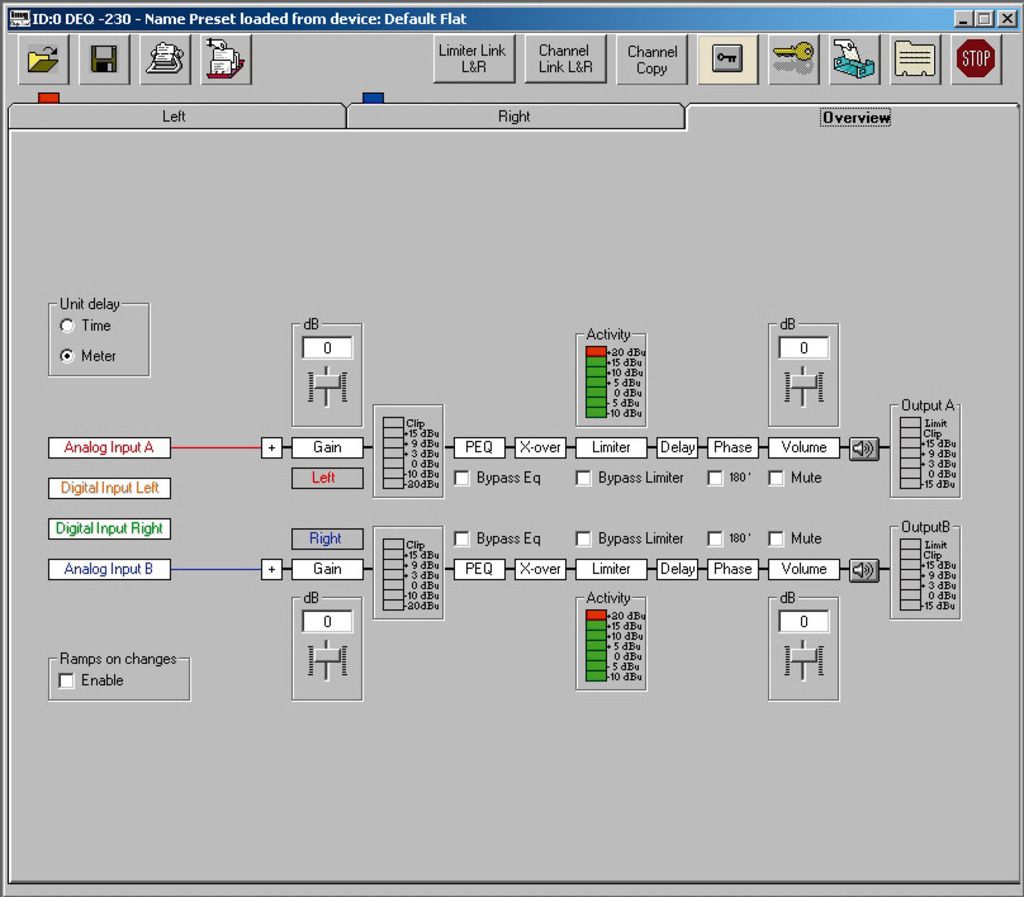Image resolution: width=1024 pixels, height=897 pixels.
Task: Select the Time unit delay option
Action: pyautogui.click(x=68, y=326)
